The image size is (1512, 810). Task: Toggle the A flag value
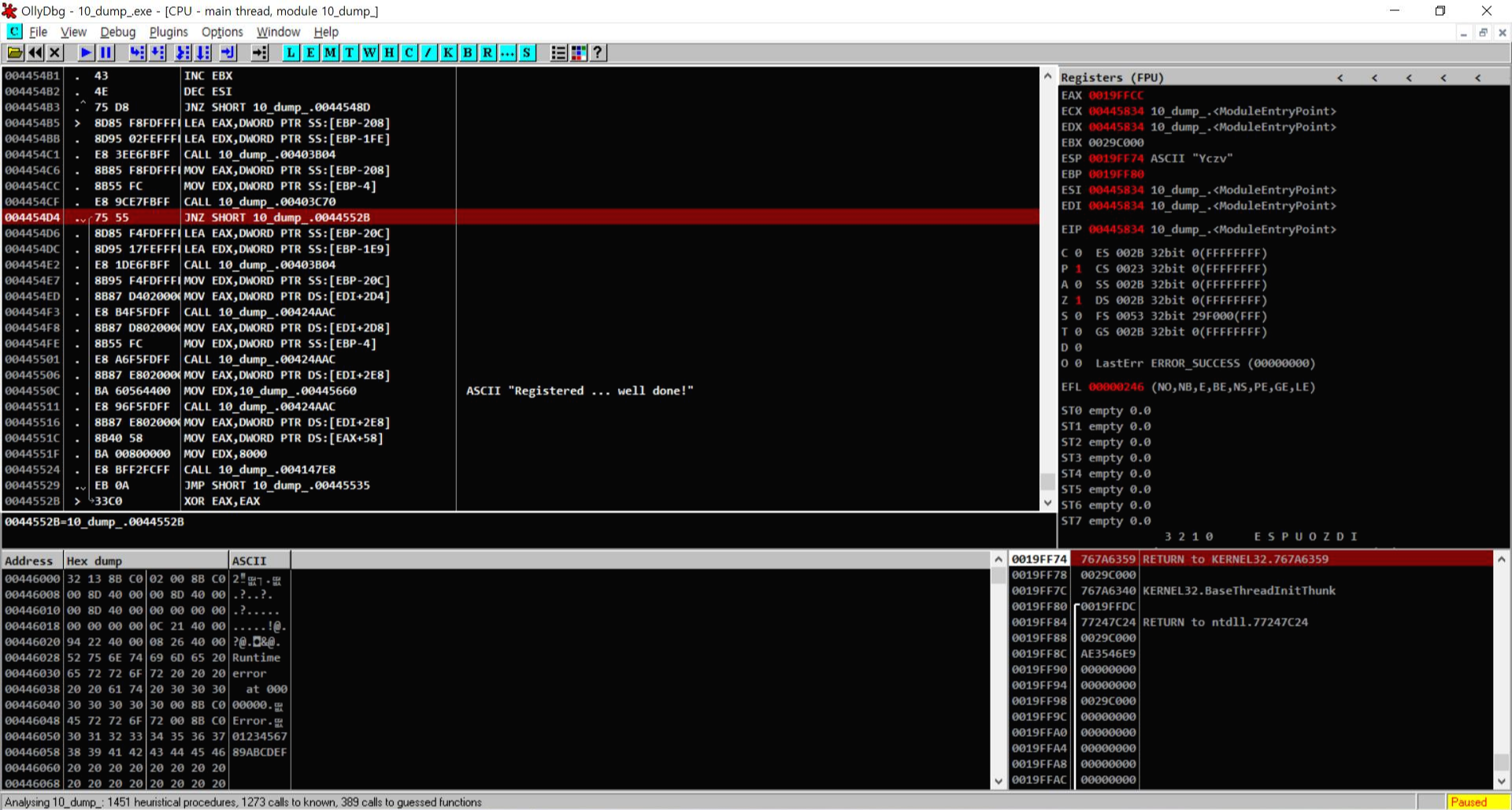click(x=1078, y=284)
